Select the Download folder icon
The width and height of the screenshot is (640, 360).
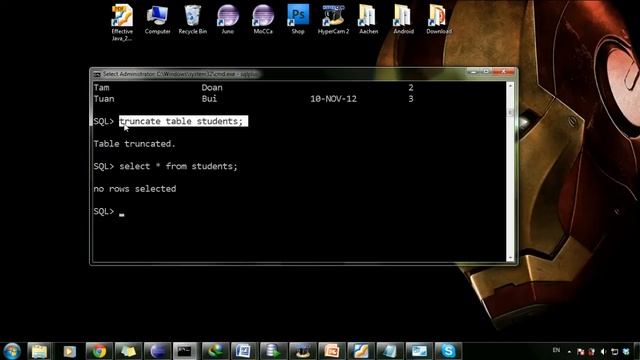[x=439, y=20]
